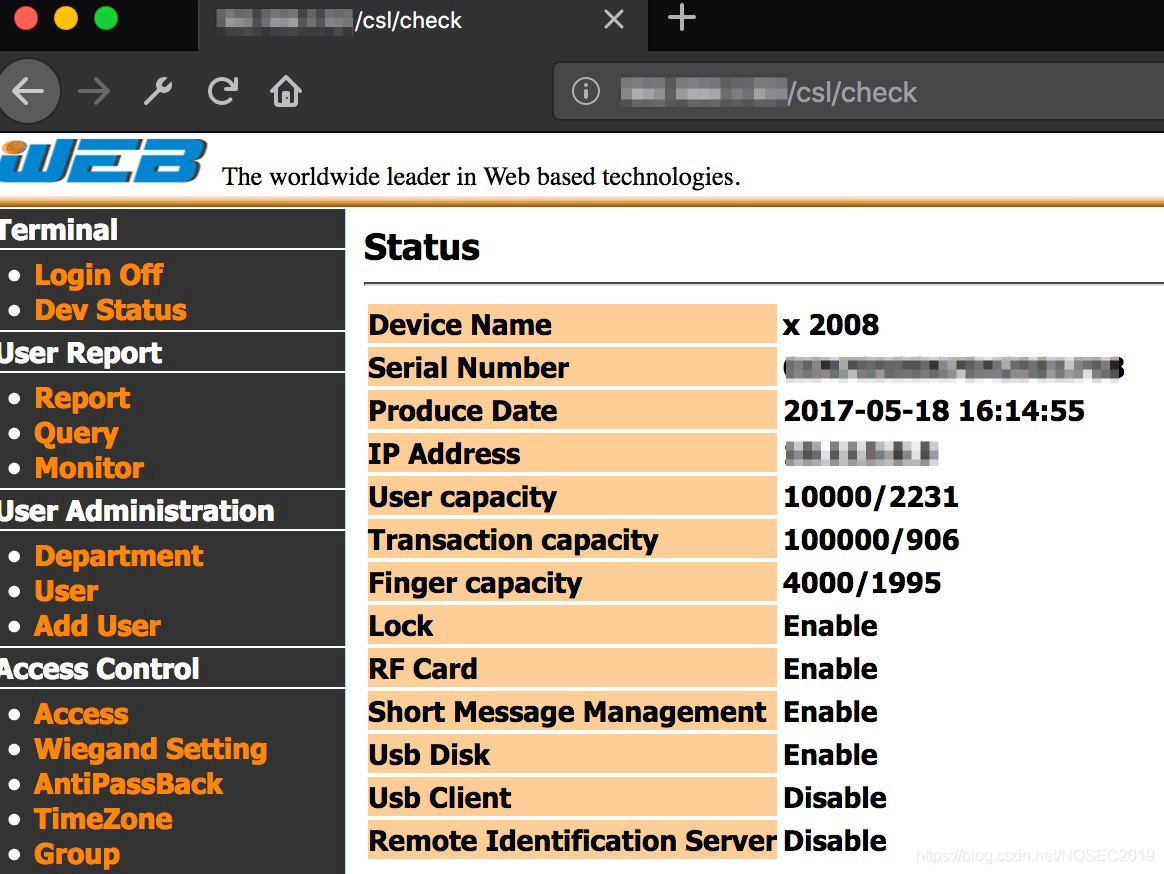The height and width of the screenshot is (874, 1164).
Task: Open the AntiPassBack link
Action: point(128,783)
